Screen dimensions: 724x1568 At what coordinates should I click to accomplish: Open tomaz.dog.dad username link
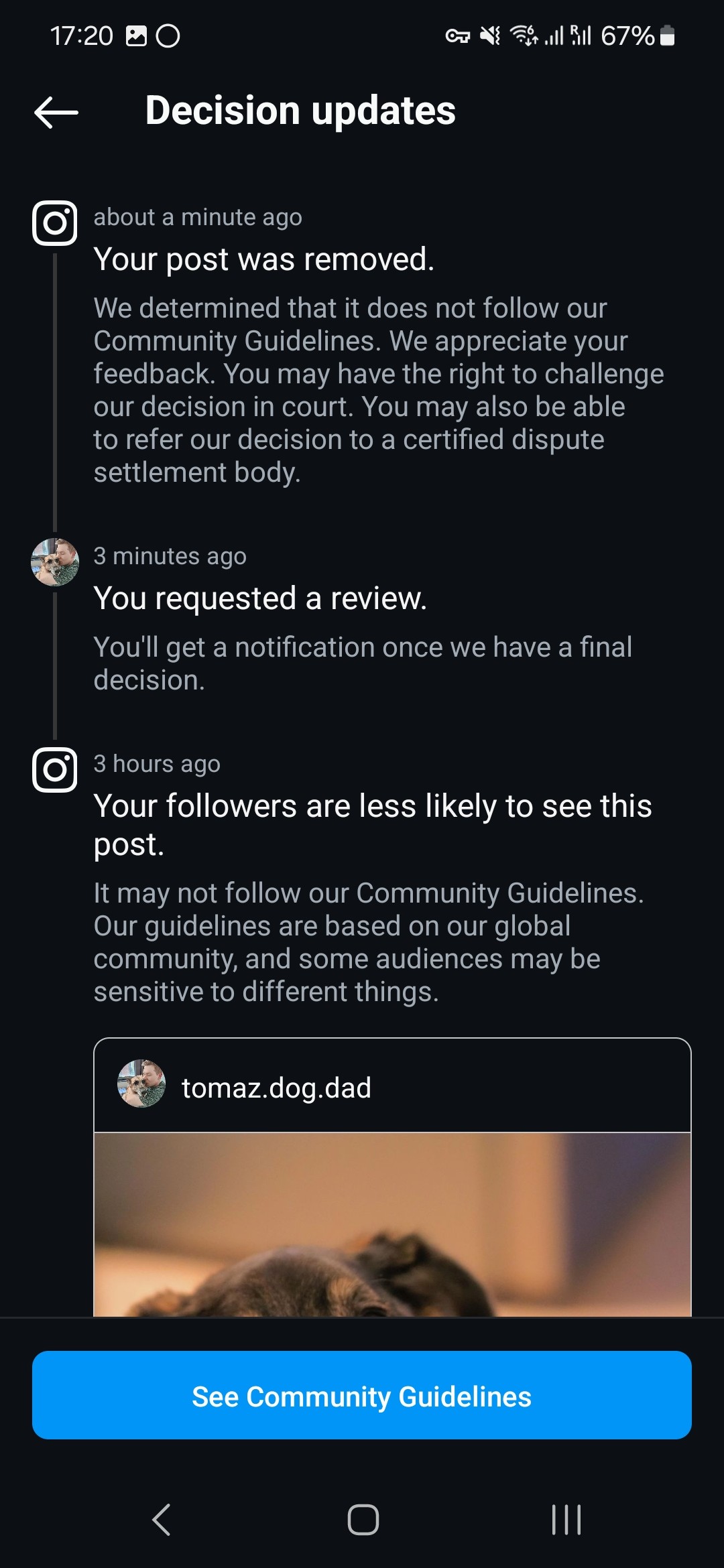click(x=276, y=1088)
